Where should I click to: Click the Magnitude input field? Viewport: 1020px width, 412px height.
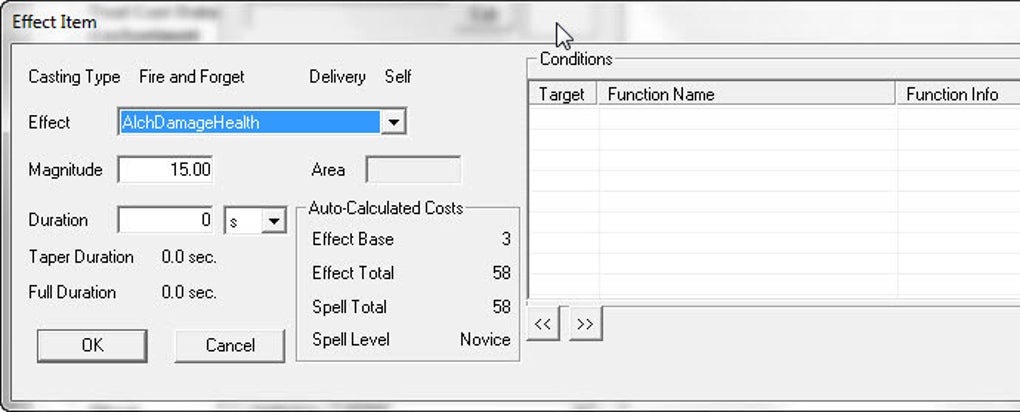pyautogui.click(x=165, y=170)
